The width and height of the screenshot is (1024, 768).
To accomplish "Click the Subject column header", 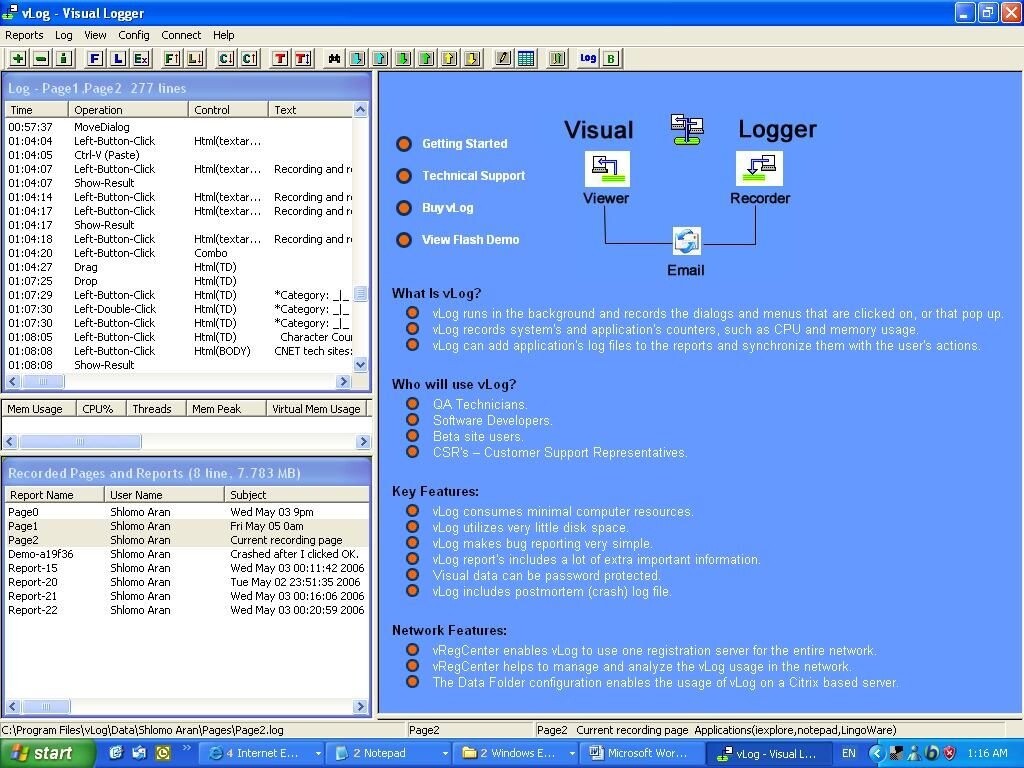I will (297, 495).
